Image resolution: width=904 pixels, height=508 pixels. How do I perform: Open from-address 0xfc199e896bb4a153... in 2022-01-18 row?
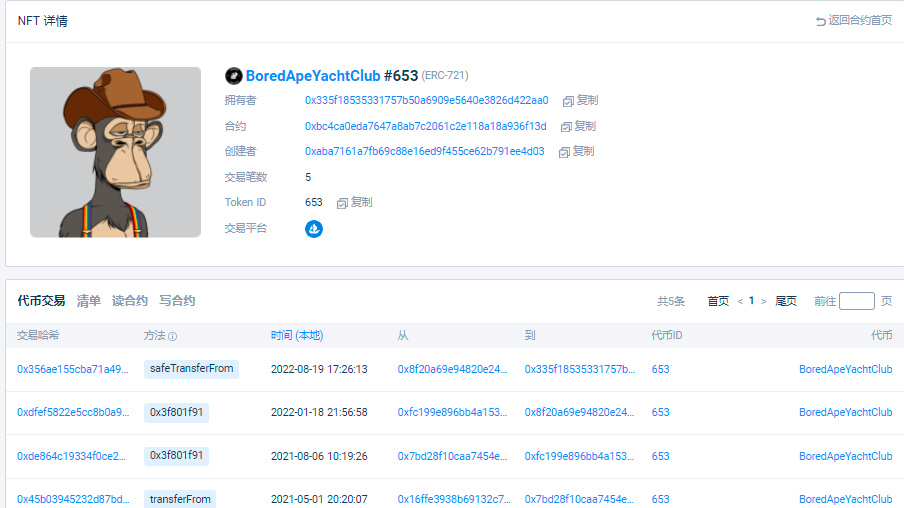(453, 412)
